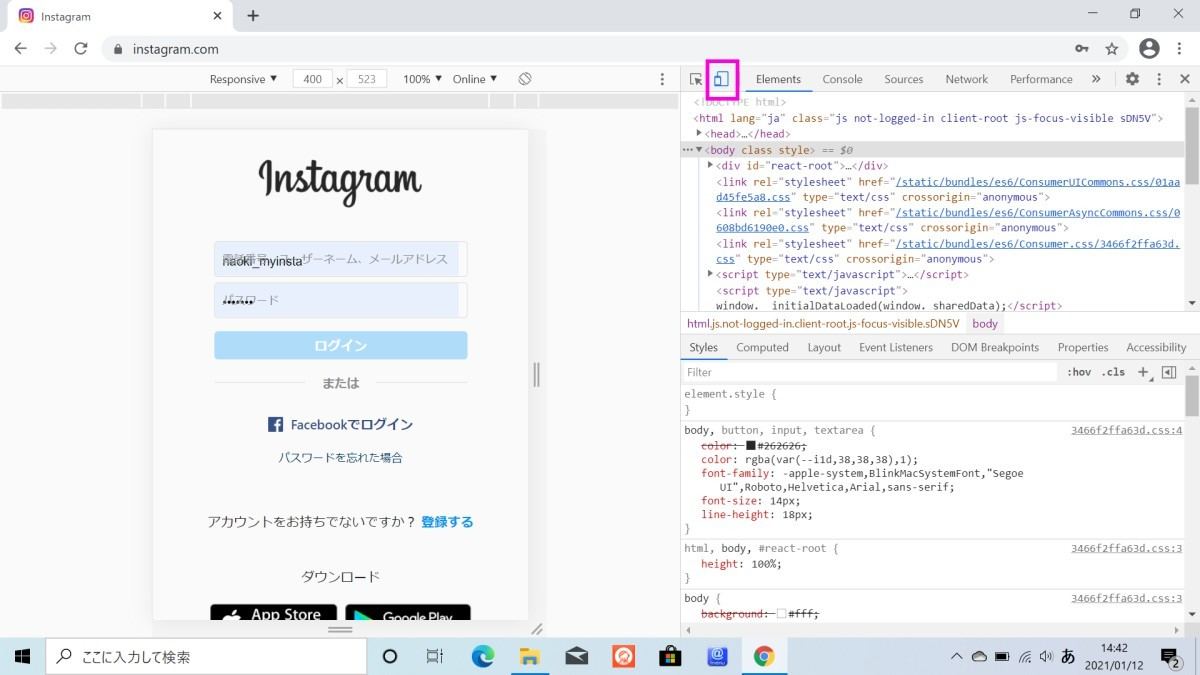Reload the instagram.com page

pyautogui.click(x=81, y=48)
